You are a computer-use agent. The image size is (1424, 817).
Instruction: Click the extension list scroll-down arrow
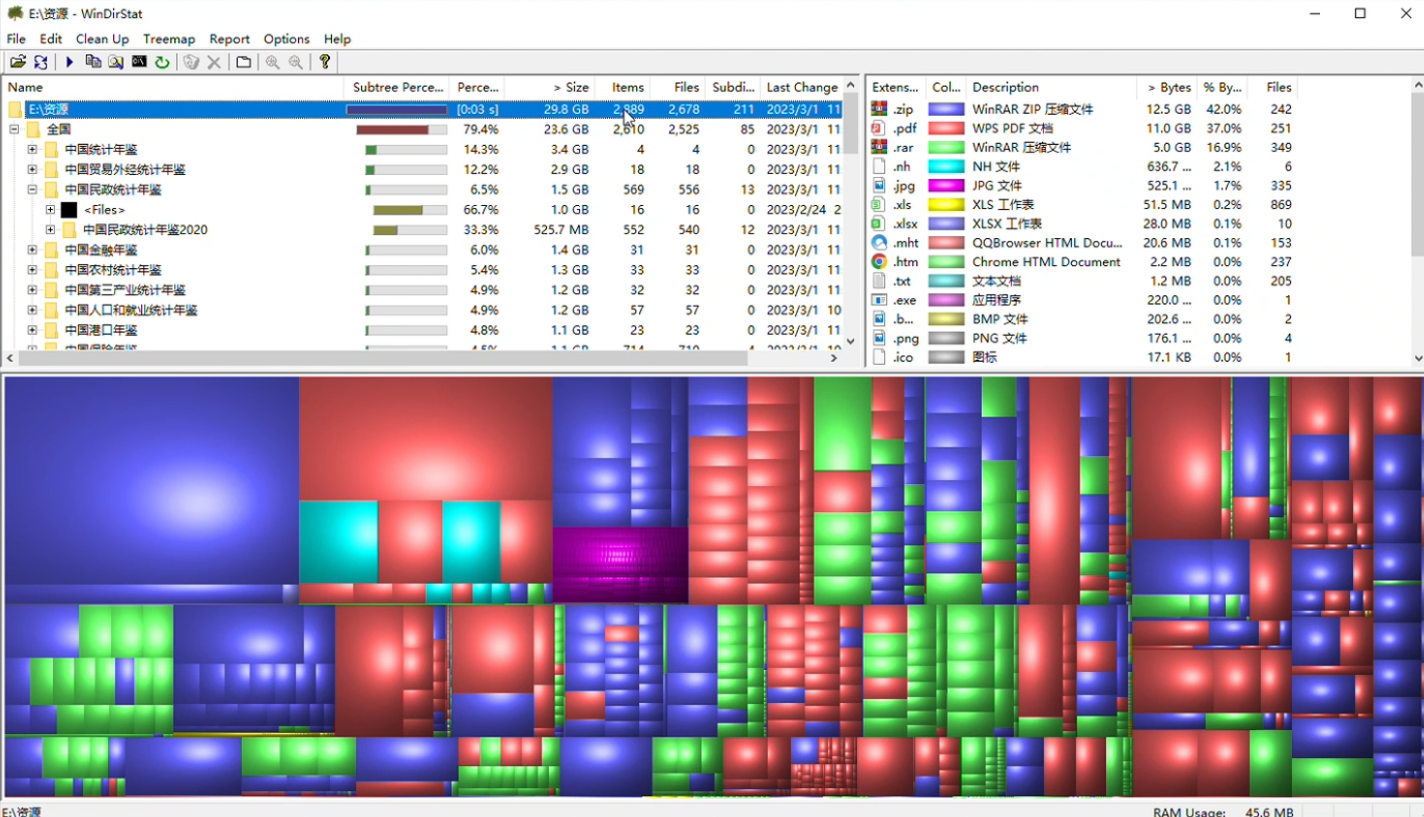click(1417, 358)
